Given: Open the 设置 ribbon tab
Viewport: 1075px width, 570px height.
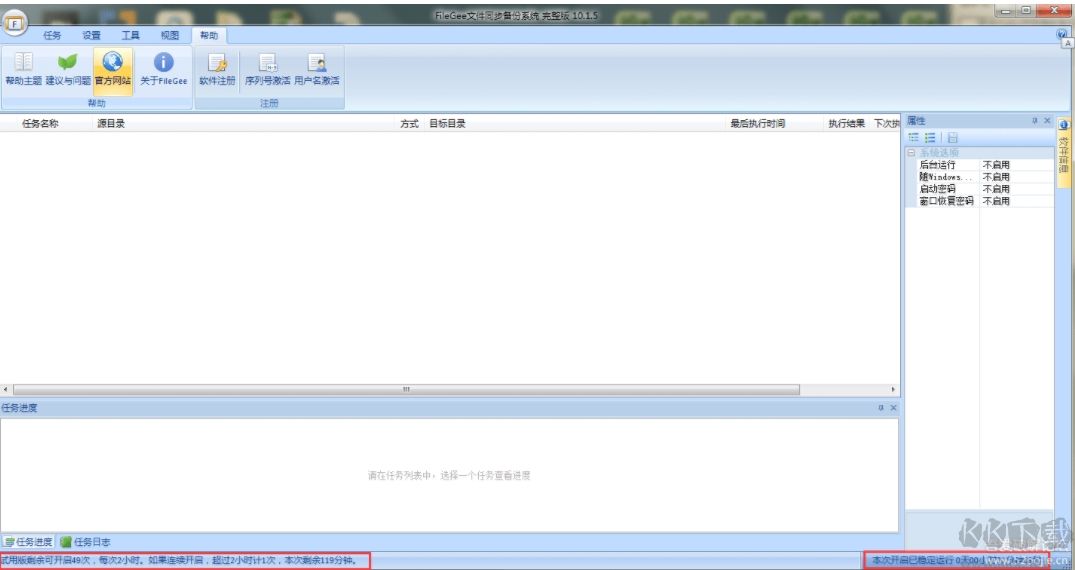Looking at the screenshot, I should [x=91, y=36].
